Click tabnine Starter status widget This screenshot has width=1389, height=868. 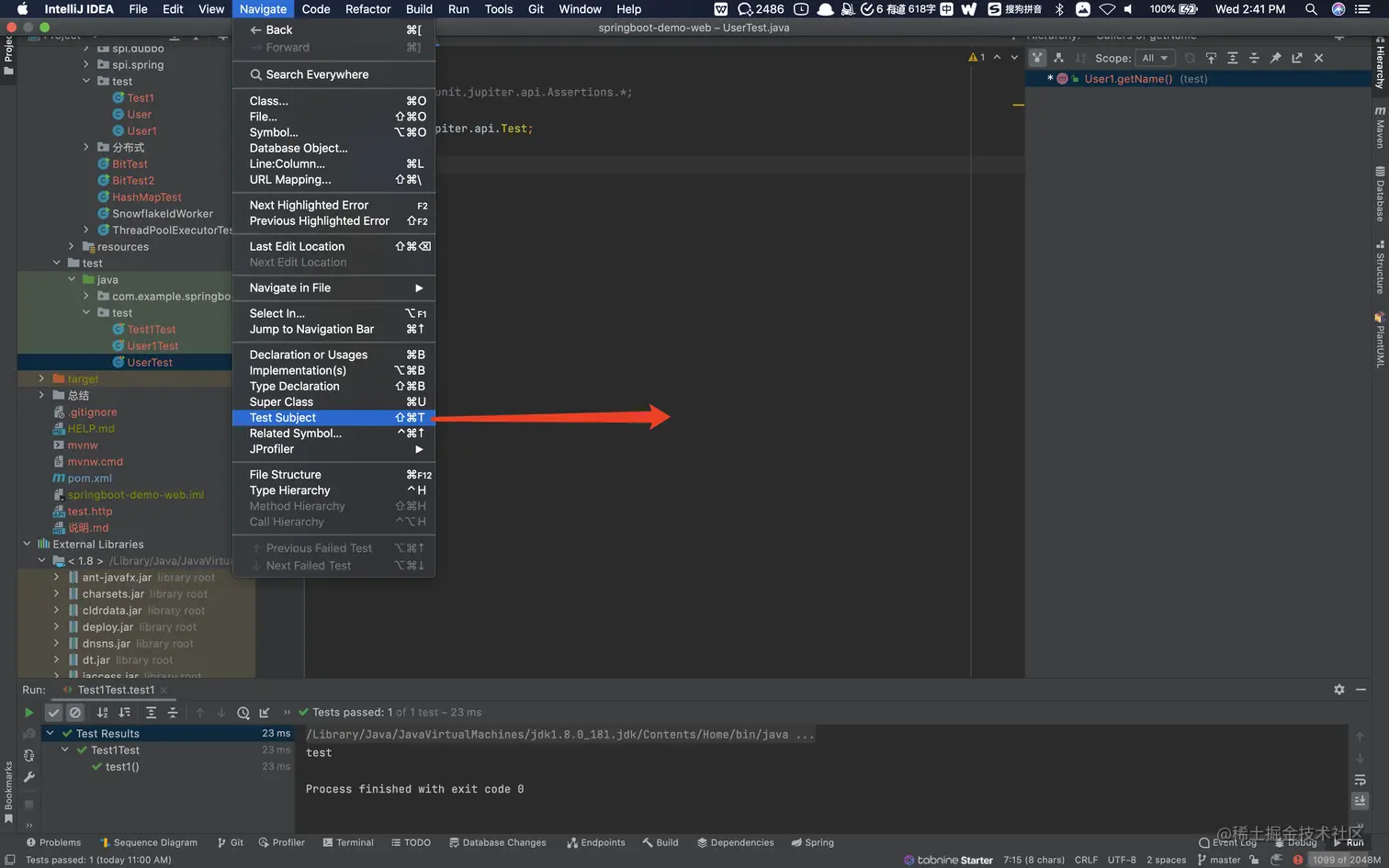coord(948,861)
